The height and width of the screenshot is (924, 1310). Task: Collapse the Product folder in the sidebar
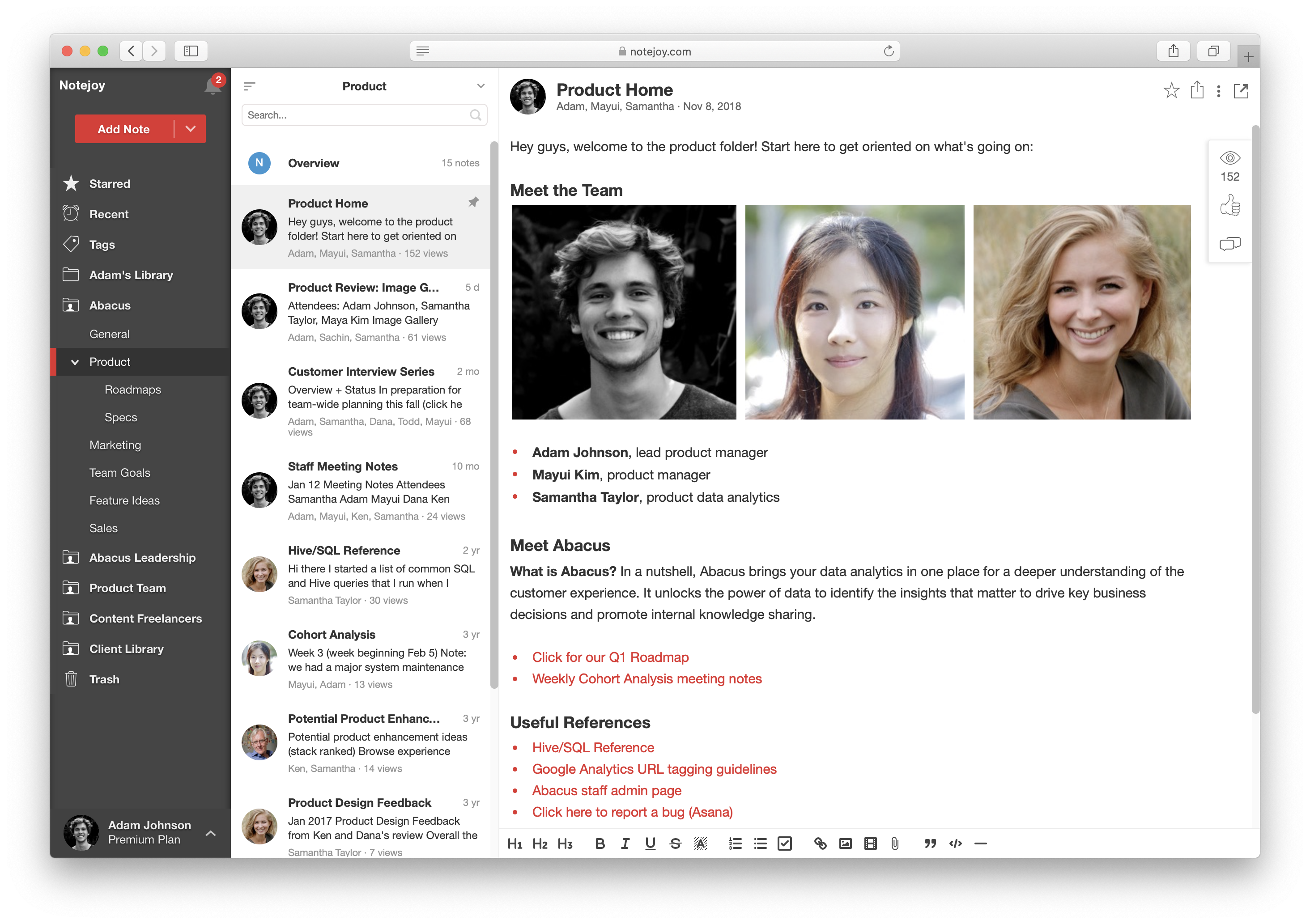74,362
